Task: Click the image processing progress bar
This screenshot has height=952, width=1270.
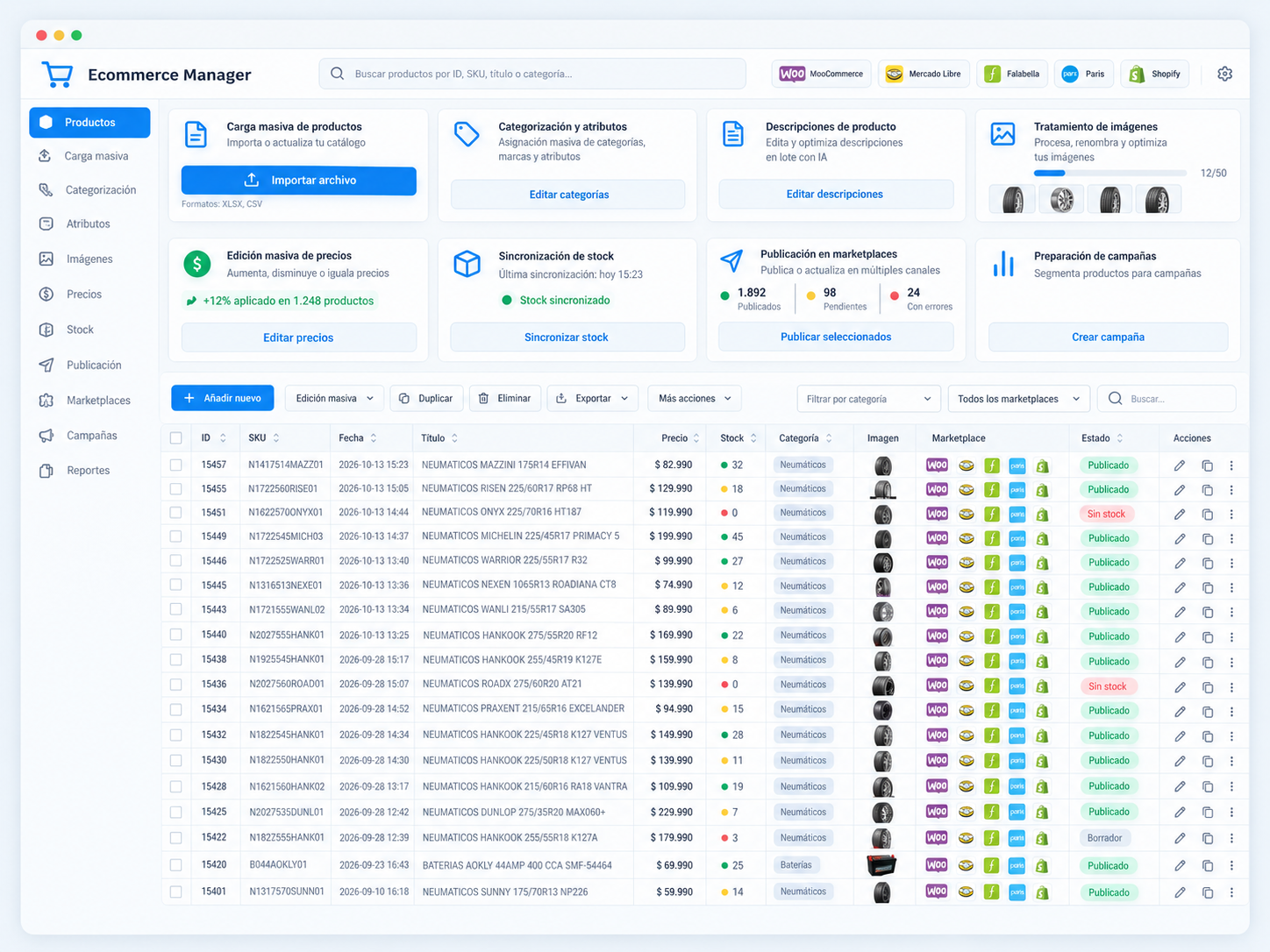Action: (1110, 174)
